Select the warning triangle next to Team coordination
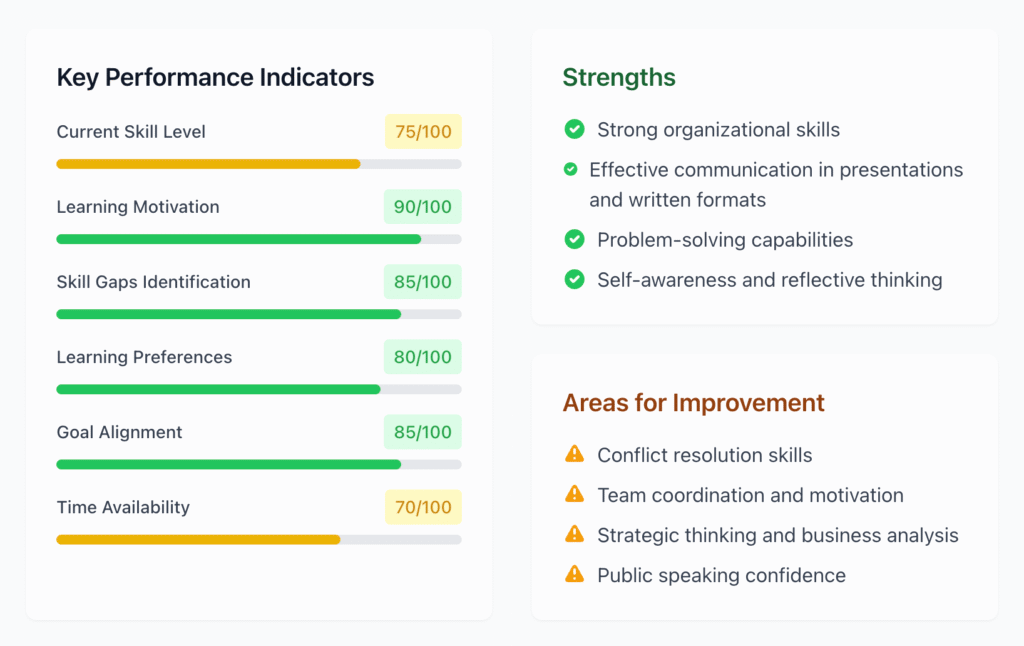 click(x=574, y=495)
